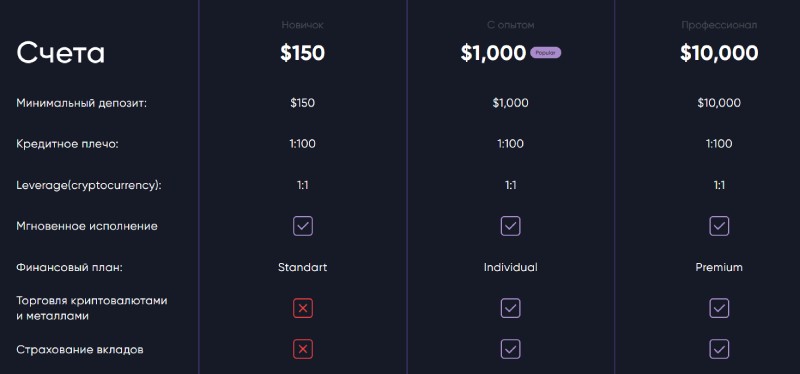Click red X for Новичок crypto trading

pyautogui.click(x=303, y=308)
